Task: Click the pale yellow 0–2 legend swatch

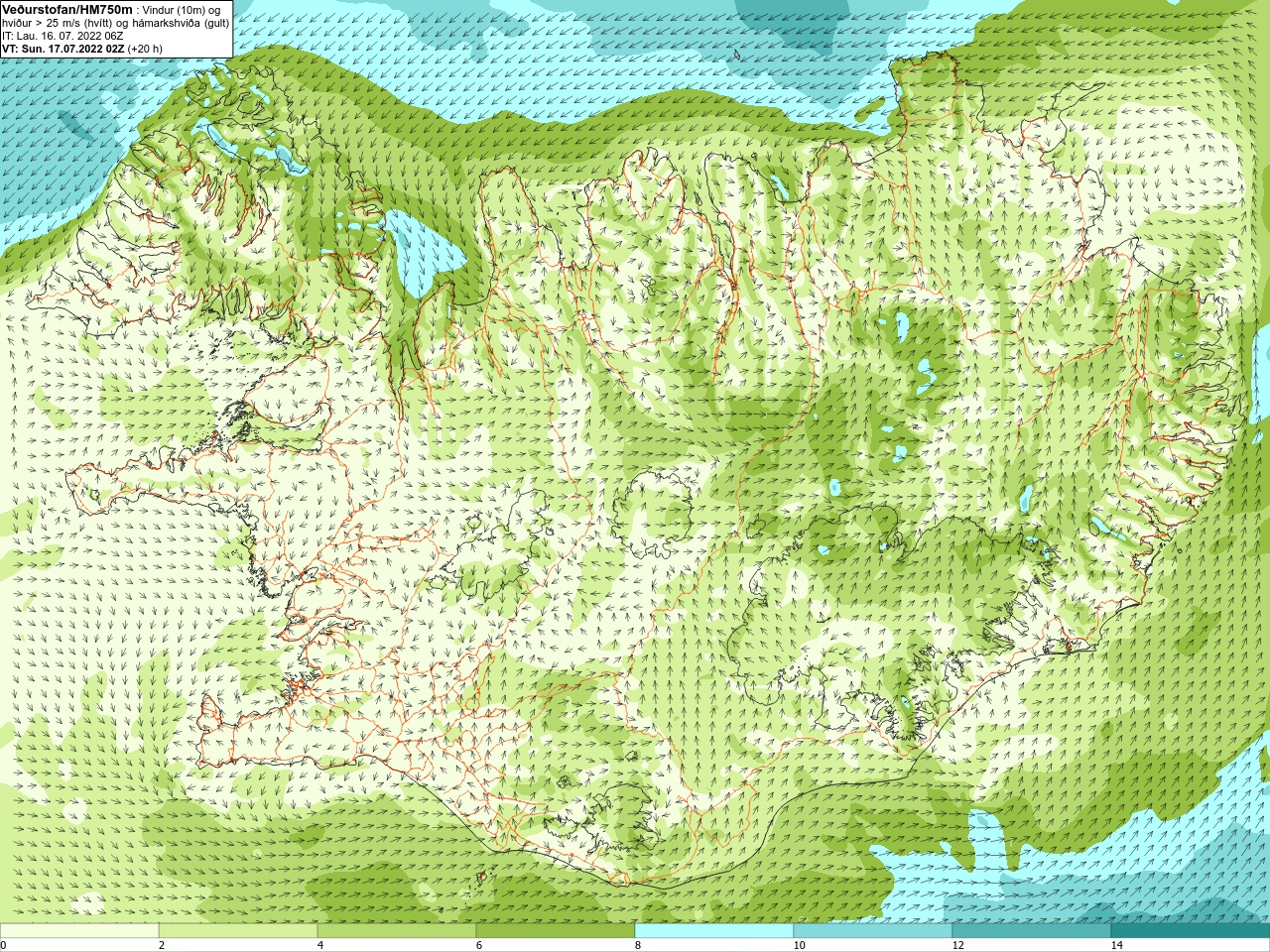Action: point(79,931)
